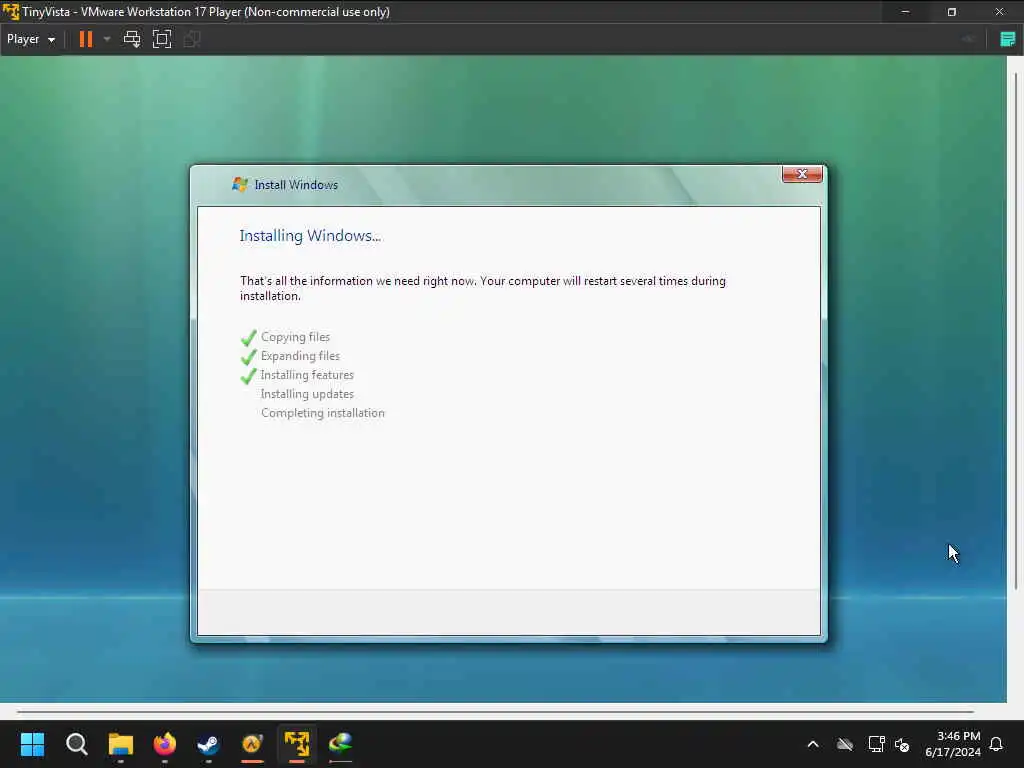Close the Install Windows dialog
1024x768 pixels.
[802, 174]
